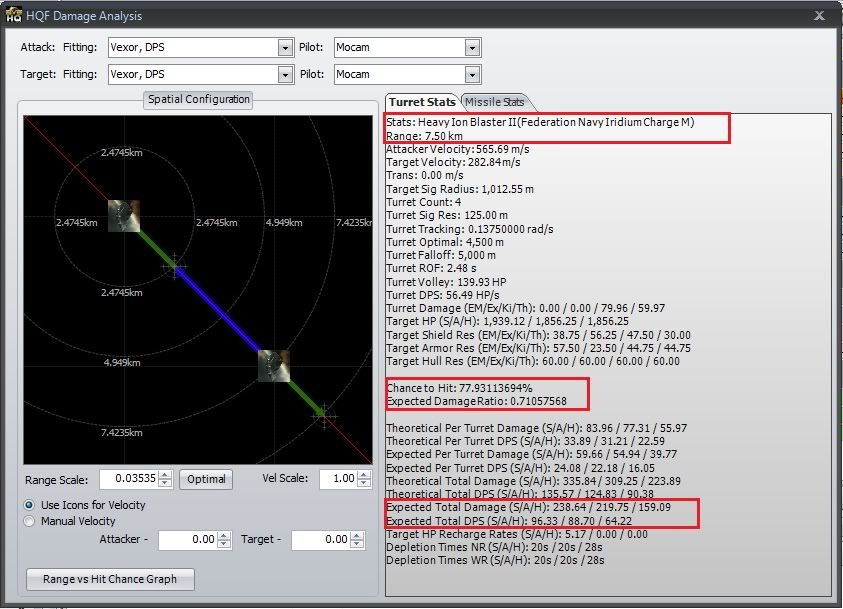The width and height of the screenshot is (843, 609).
Task: Click the Depletion Times WR line
Action: pos(495,560)
